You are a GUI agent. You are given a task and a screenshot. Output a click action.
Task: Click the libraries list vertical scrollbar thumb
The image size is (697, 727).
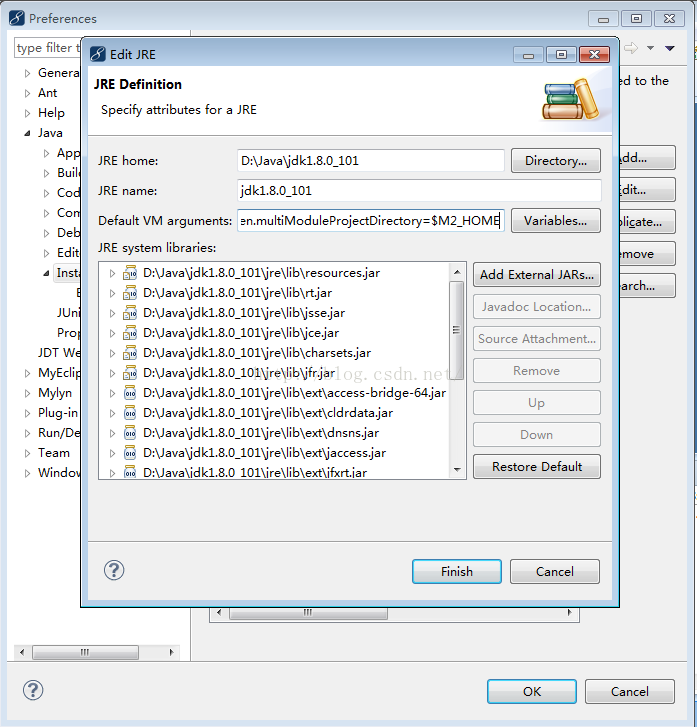coord(457,330)
